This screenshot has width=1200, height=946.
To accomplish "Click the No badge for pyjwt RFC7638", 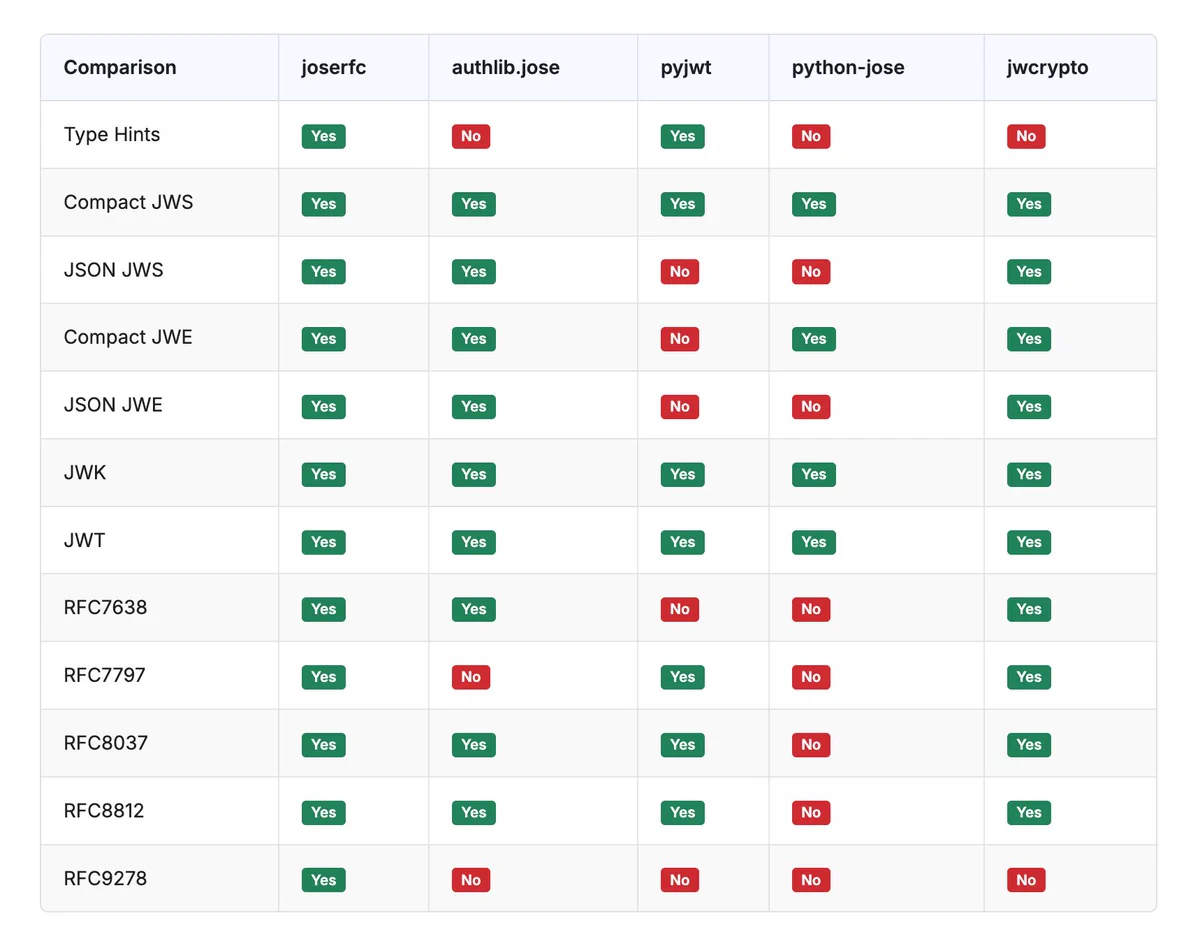I will pyautogui.click(x=680, y=609).
